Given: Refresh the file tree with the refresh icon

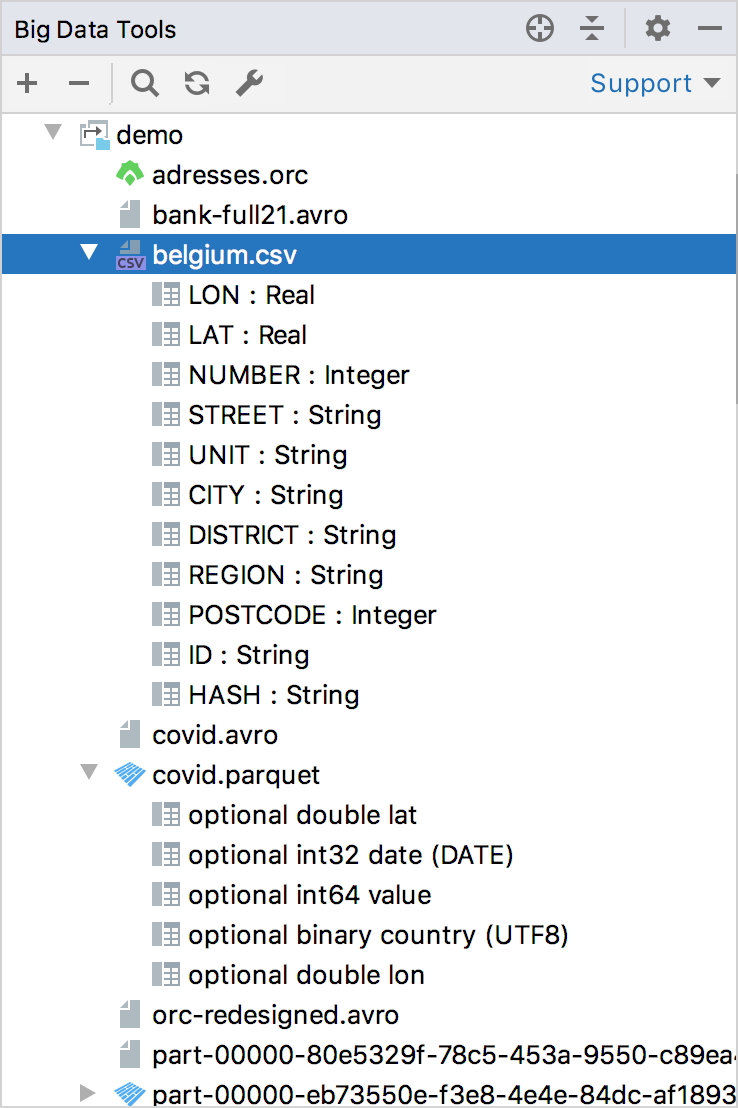Looking at the screenshot, I should [x=196, y=83].
